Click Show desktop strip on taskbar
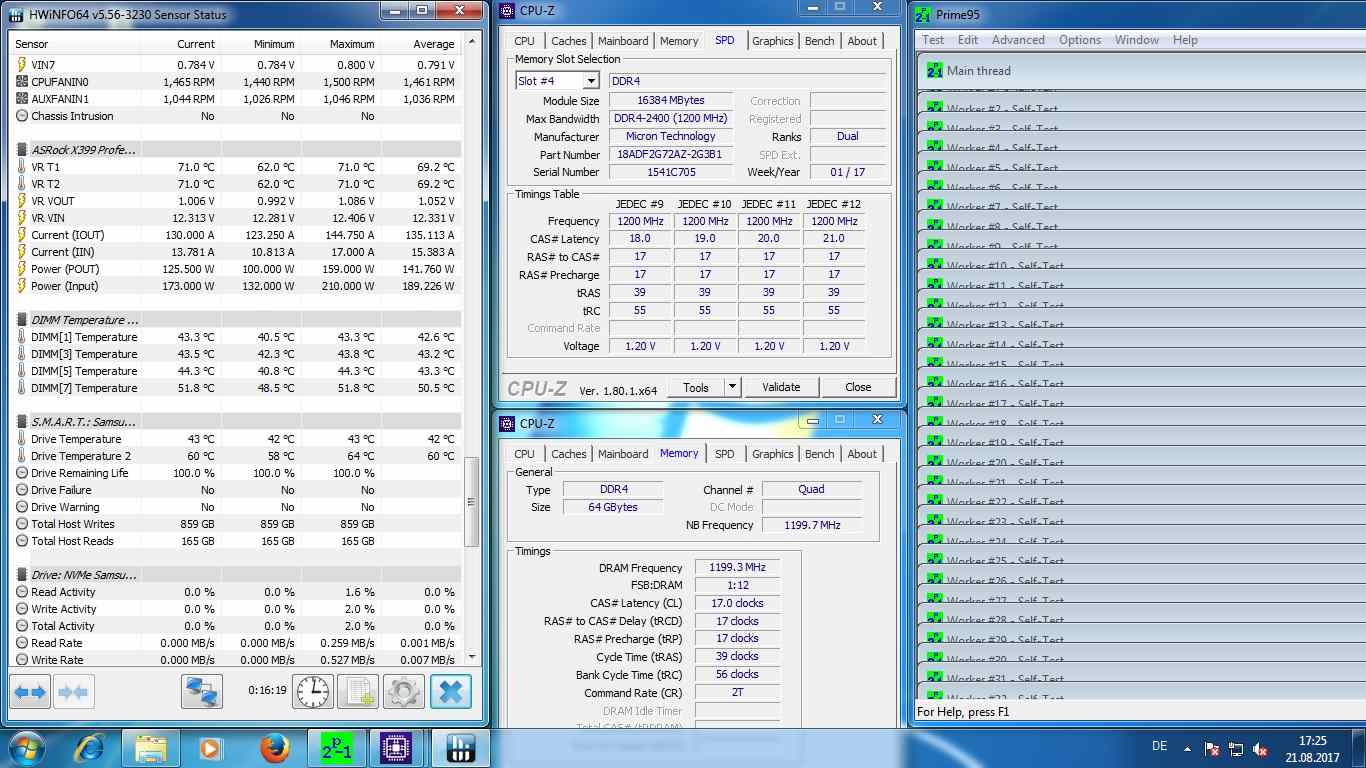 pyautogui.click(x=1359, y=748)
